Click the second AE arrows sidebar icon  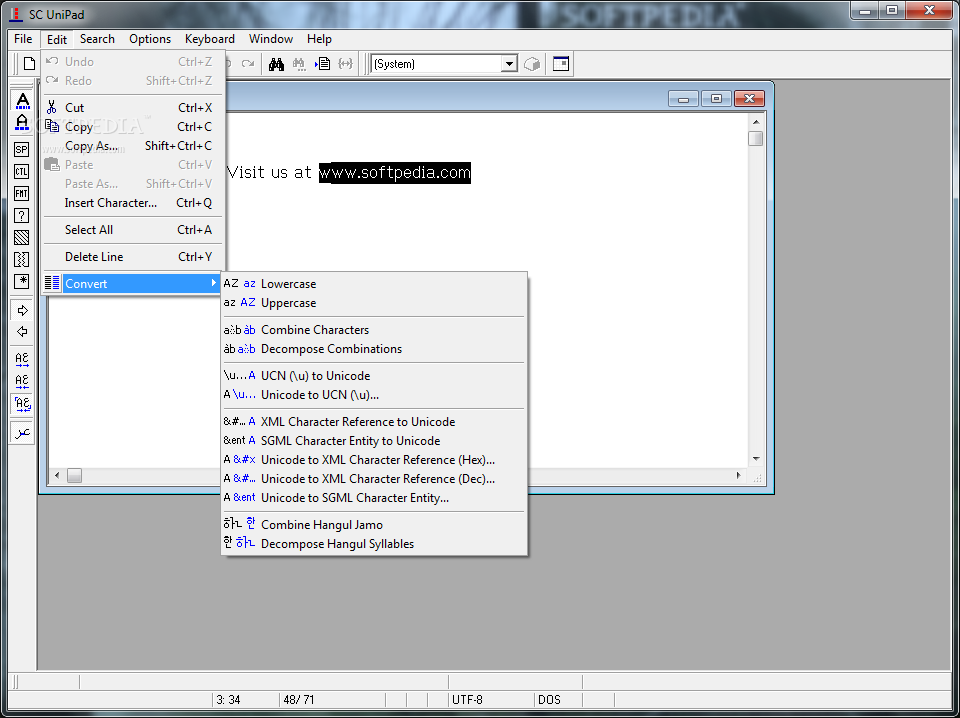[22, 381]
